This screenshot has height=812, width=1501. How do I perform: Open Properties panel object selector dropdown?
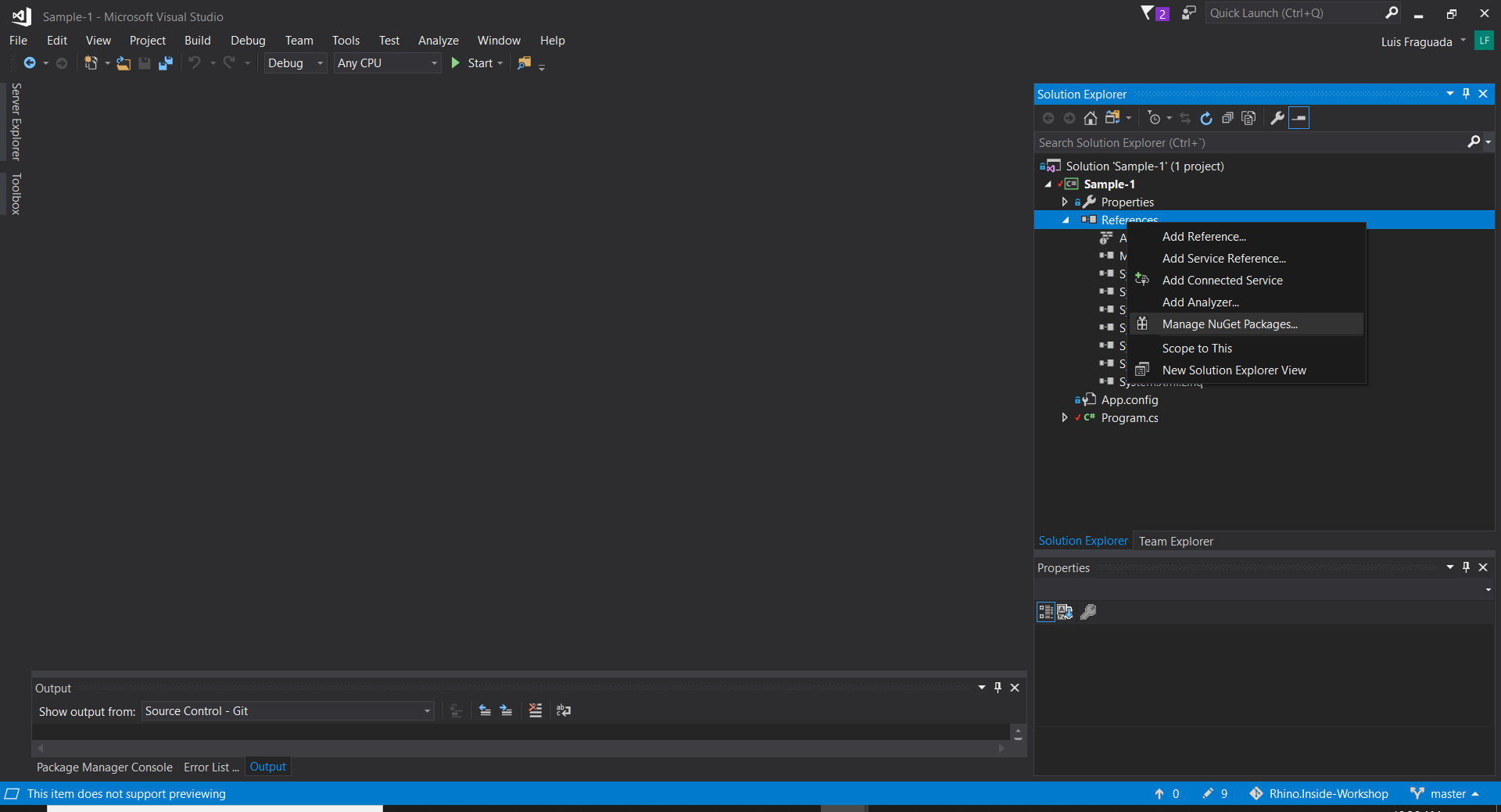click(1488, 590)
